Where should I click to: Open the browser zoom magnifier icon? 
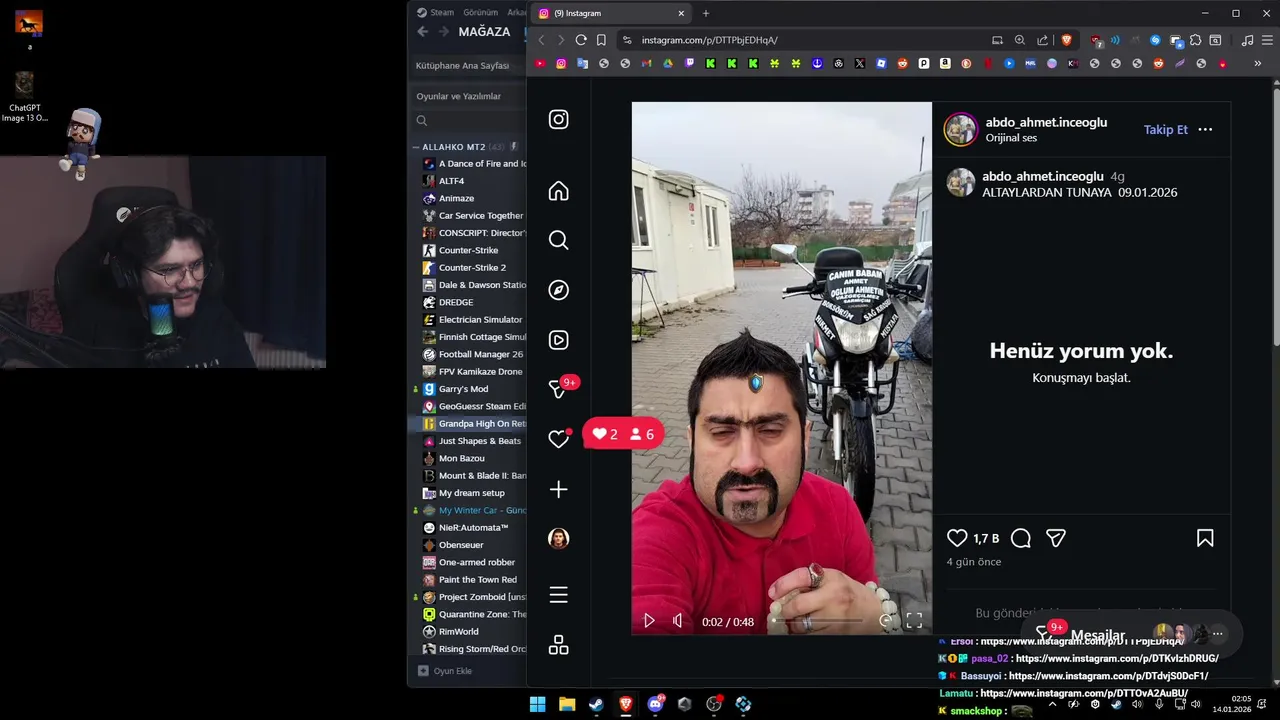[1020, 40]
